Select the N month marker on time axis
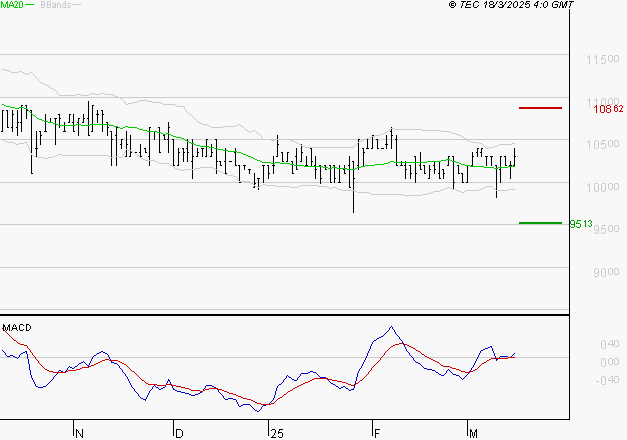627x440 pixels. pyautogui.click(x=79, y=432)
